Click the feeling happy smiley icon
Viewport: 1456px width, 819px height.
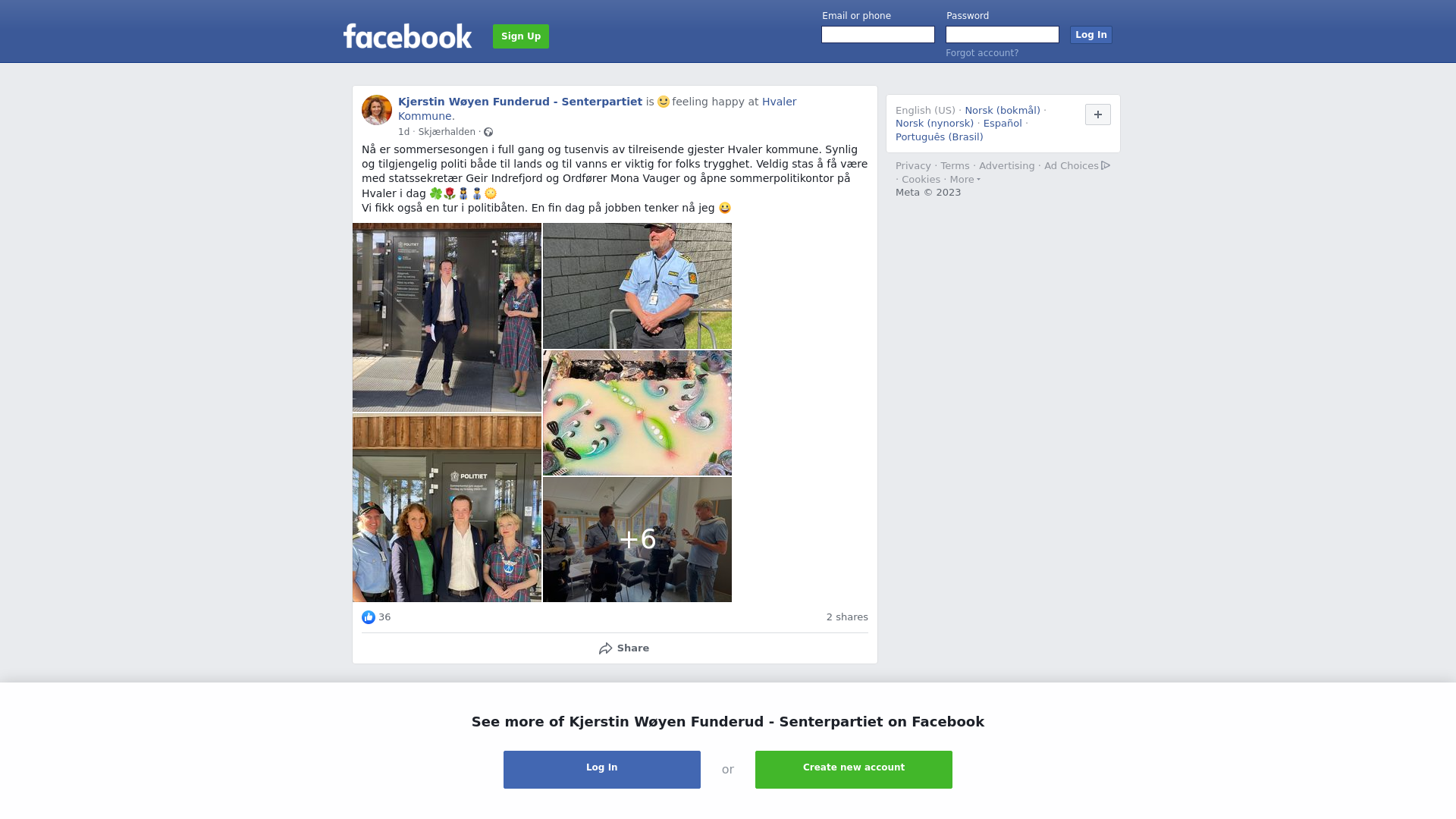coord(664,102)
